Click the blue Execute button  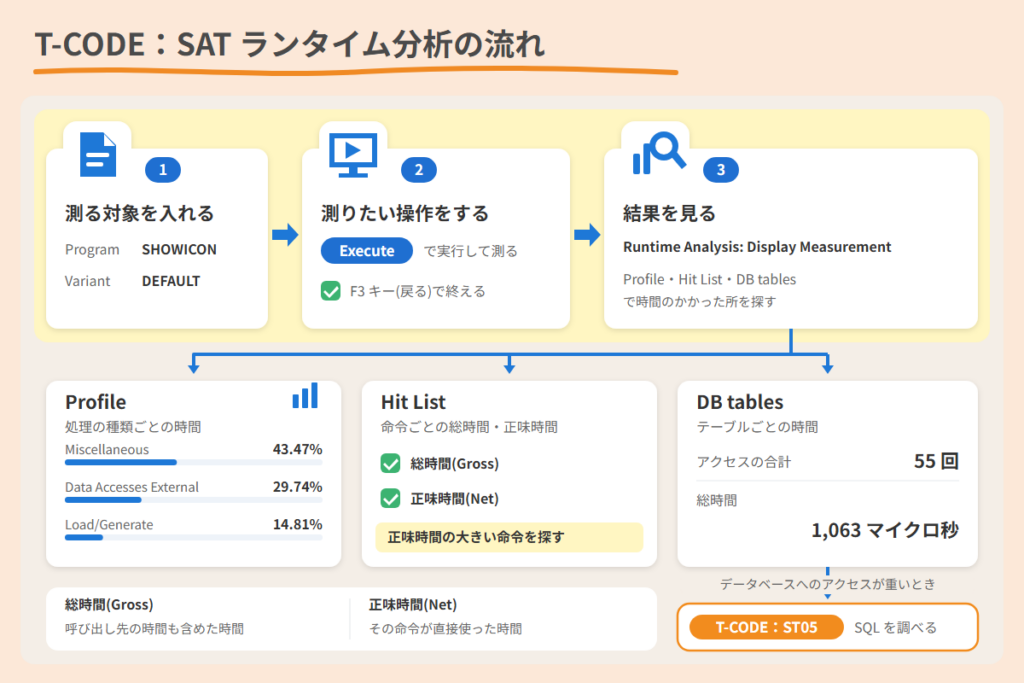coord(366,251)
